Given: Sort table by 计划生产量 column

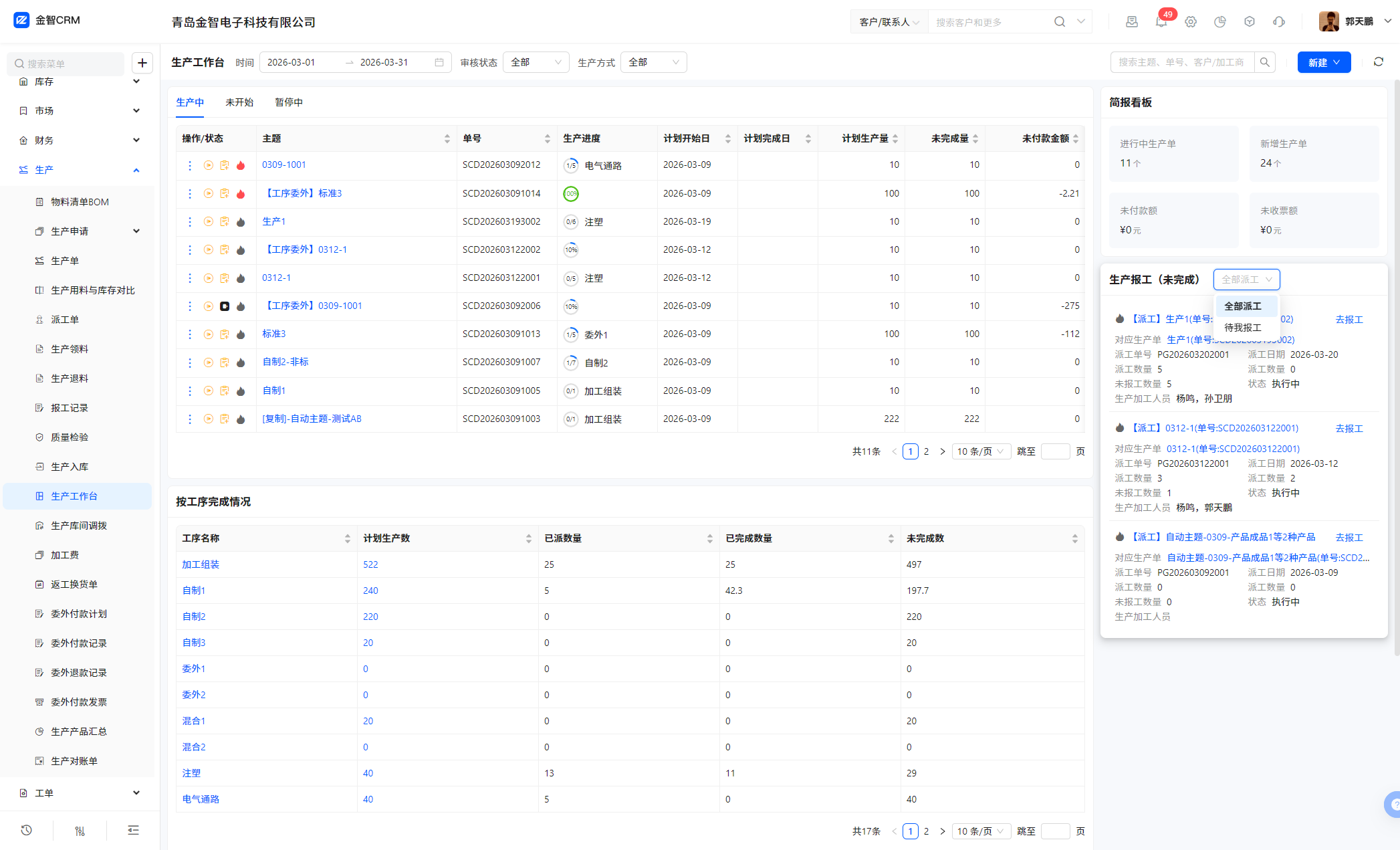Looking at the screenshot, I should click(895, 138).
